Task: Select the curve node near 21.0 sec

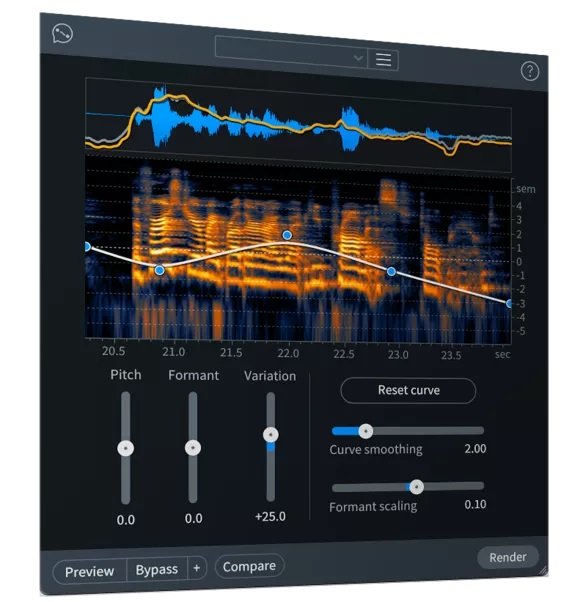Action: coord(159,270)
